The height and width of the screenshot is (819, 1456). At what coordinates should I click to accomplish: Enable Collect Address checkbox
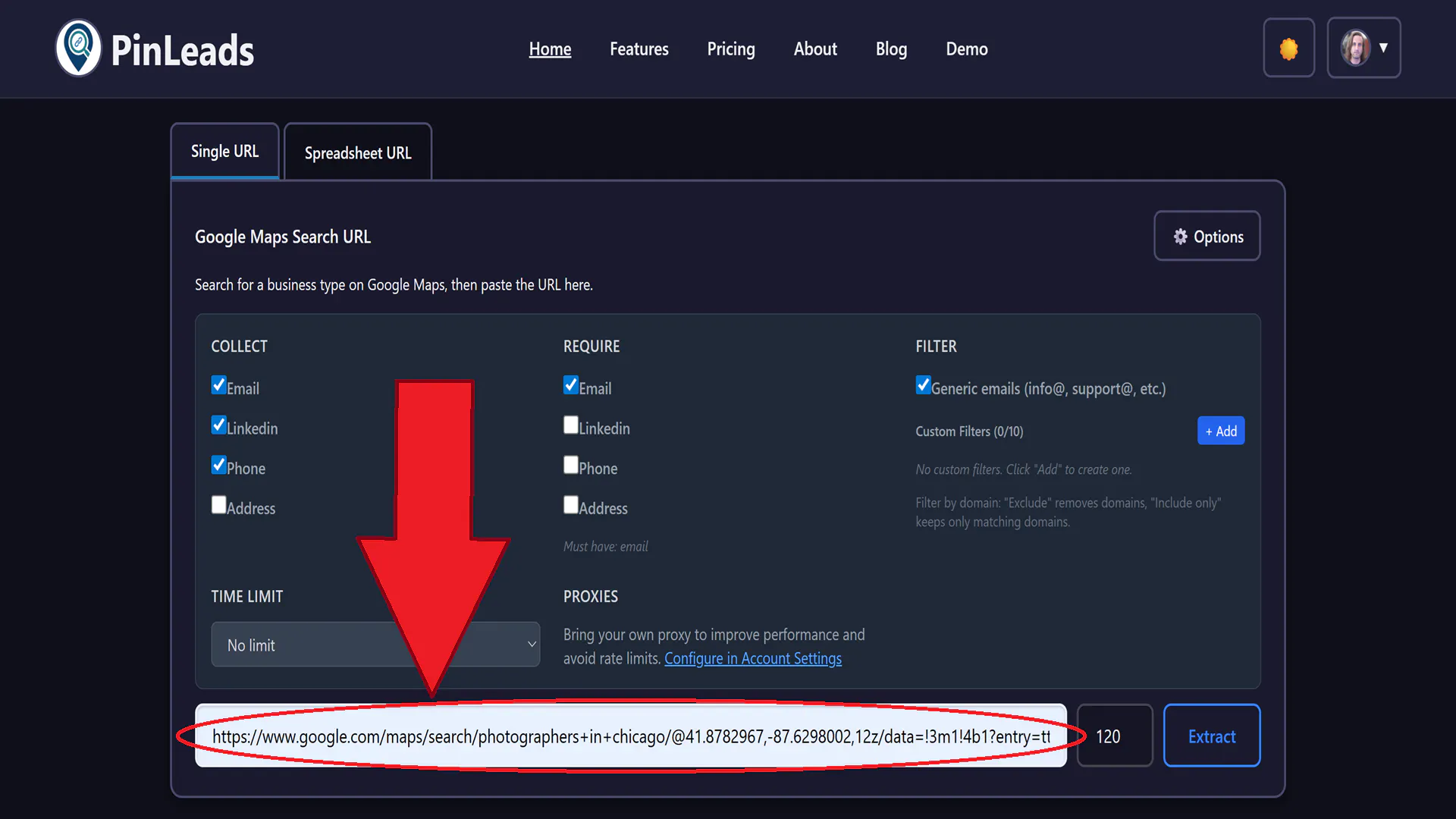coord(219,505)
